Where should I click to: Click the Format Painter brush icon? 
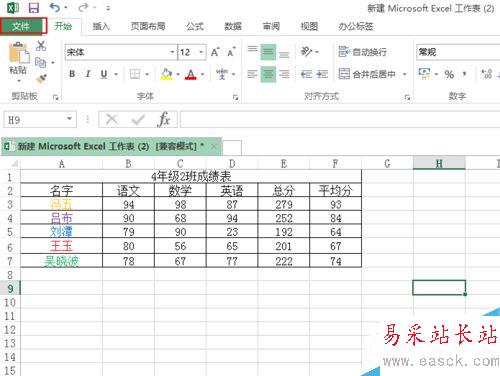click(x=41, y=79)
